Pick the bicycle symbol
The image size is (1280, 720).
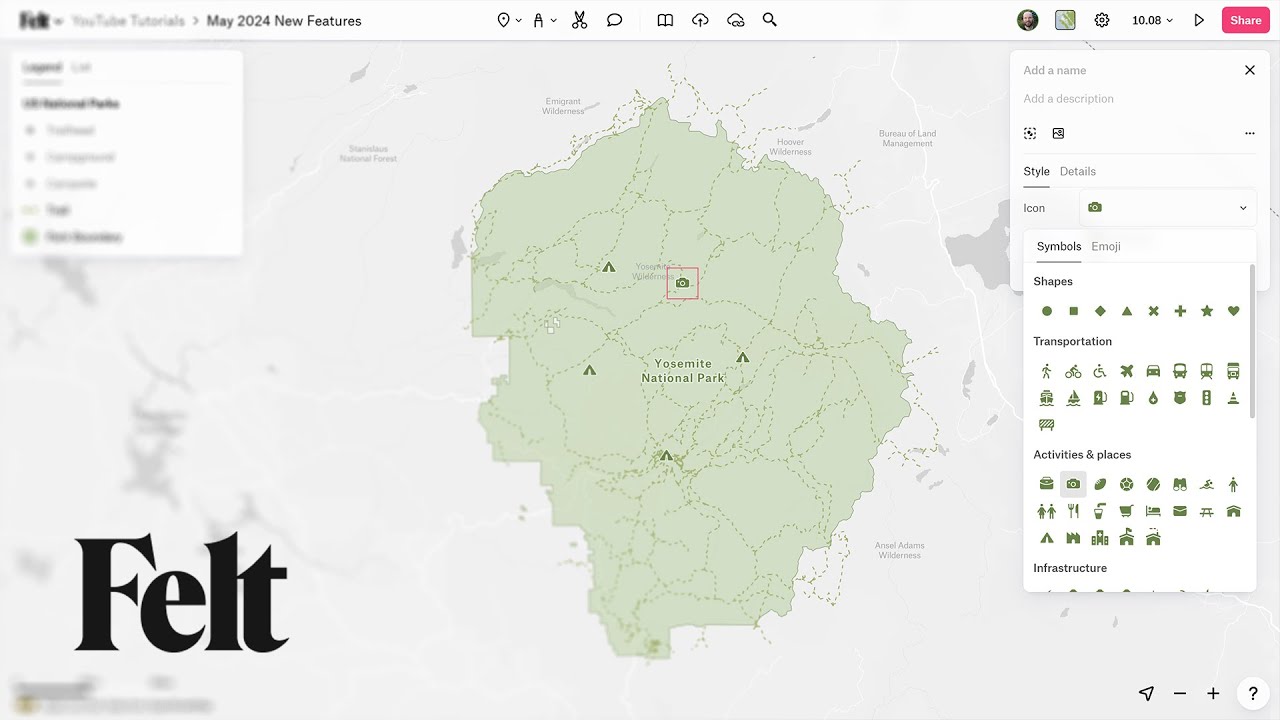pyautogui.click(x=1073, y=371)
